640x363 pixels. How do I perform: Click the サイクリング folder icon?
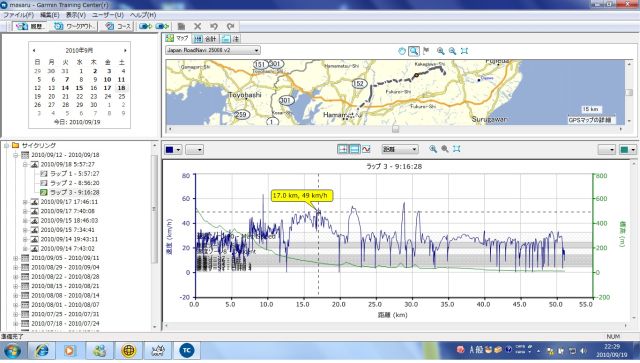tap(16, 145)
